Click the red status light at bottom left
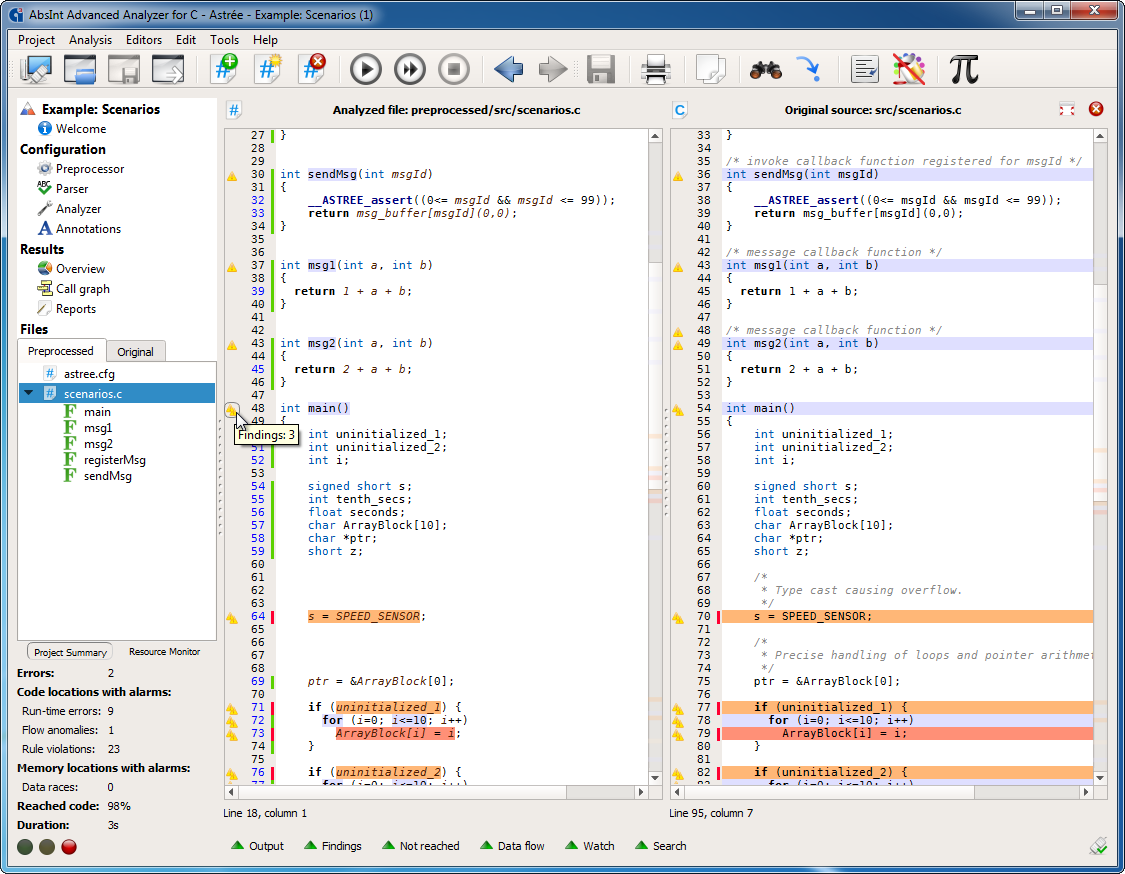This screenshot has width=1125, height=874. tap(69, 847)
